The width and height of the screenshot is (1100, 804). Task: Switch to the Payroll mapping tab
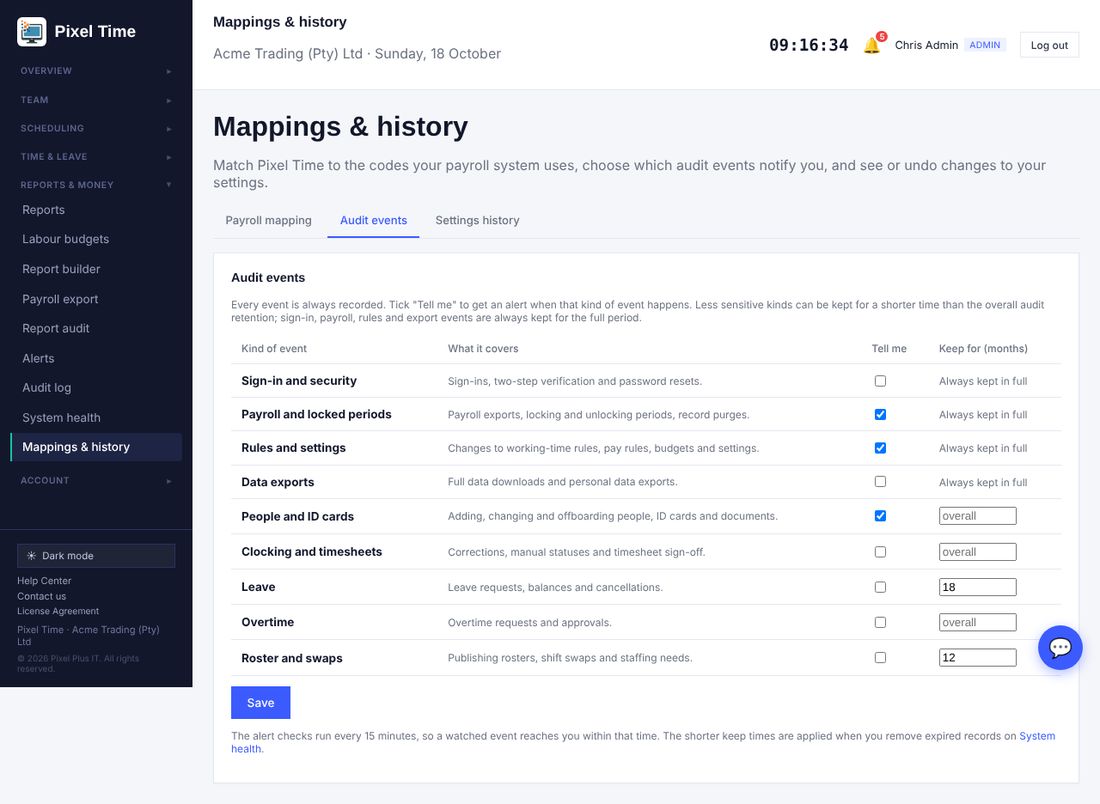[x=269, y=220]
